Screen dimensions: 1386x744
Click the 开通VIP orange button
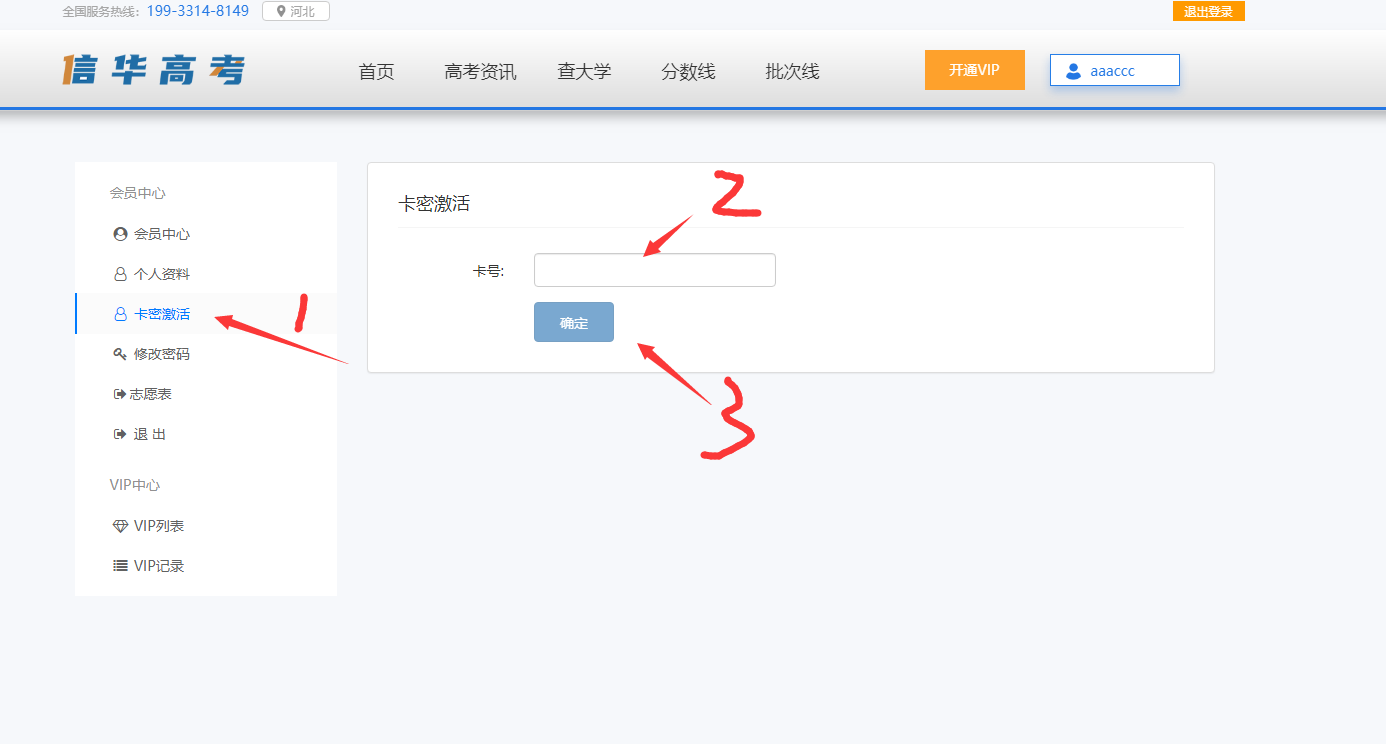(x=975, y=70)
